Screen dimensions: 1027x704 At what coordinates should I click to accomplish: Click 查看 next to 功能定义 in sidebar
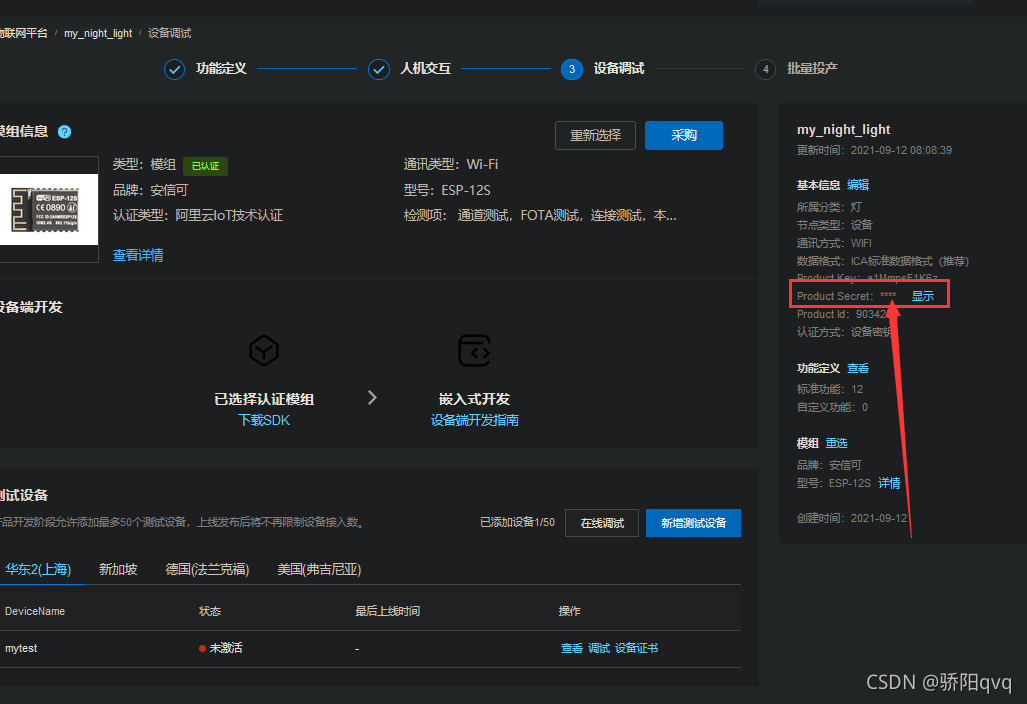pos(857,369)
